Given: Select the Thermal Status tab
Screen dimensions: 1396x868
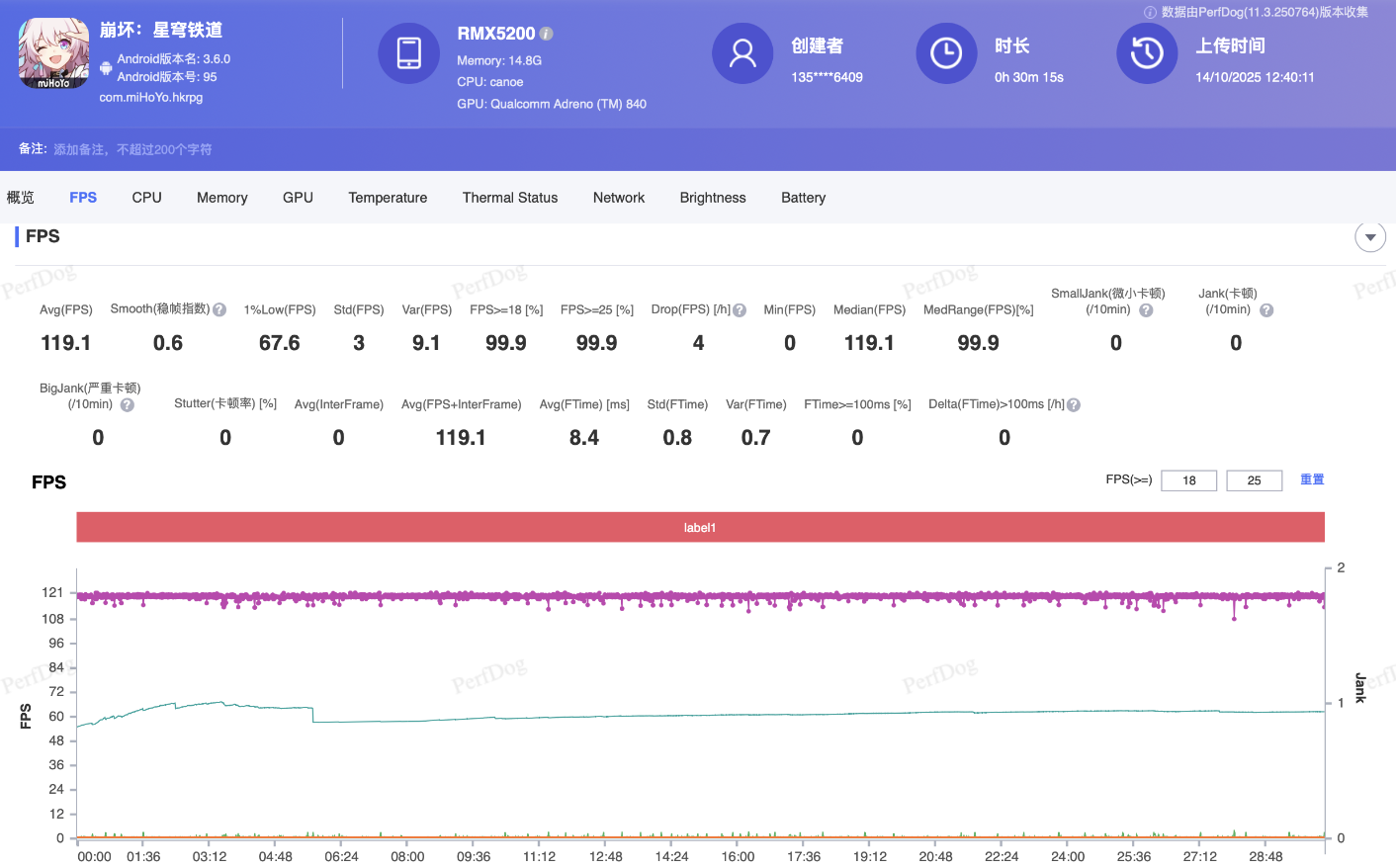Looking at the screenshot, I should [510, 198].
